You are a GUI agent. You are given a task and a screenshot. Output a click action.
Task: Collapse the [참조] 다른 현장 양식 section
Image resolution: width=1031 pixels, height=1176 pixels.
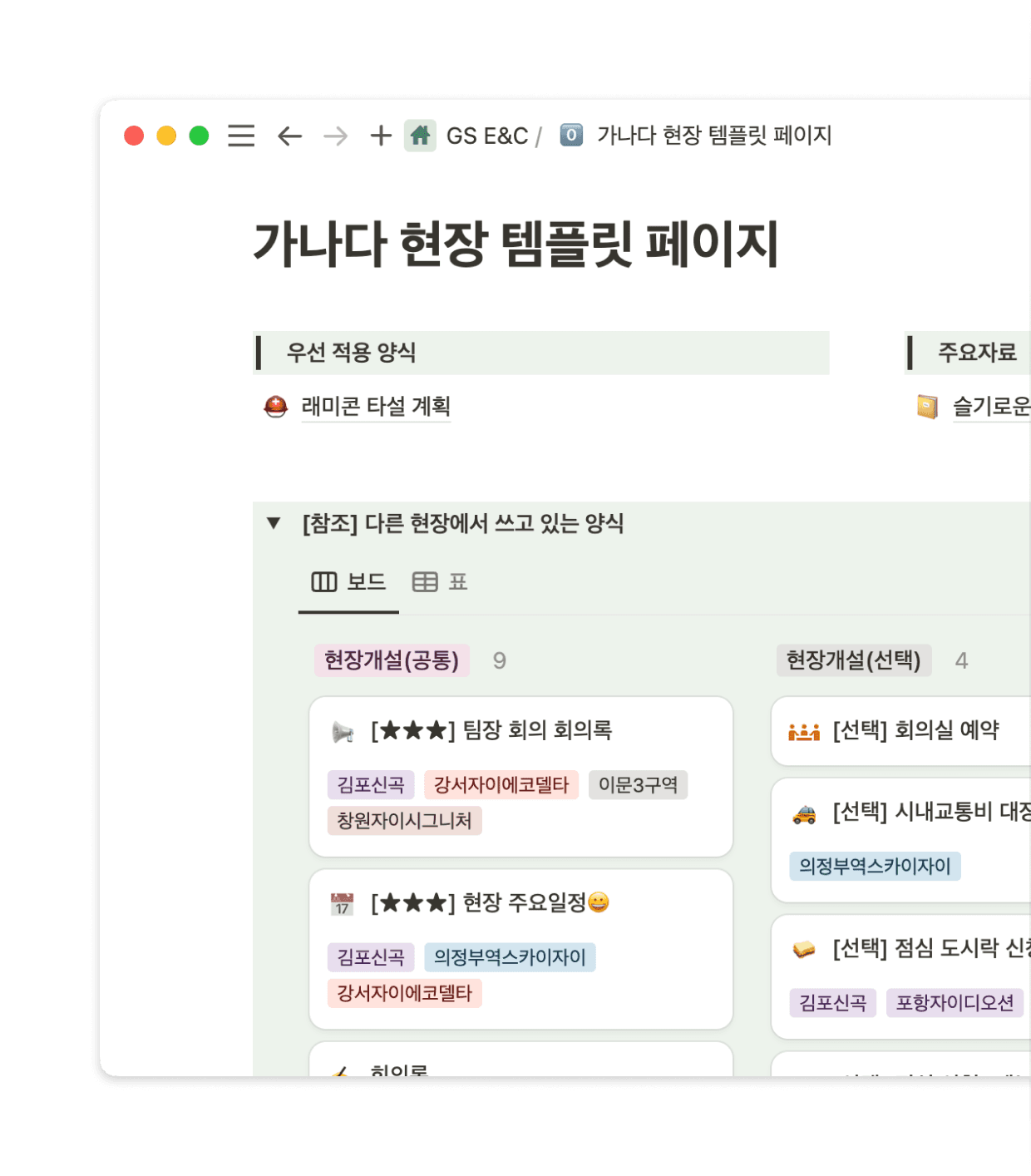pyautogui.click(x=273, y=524)
